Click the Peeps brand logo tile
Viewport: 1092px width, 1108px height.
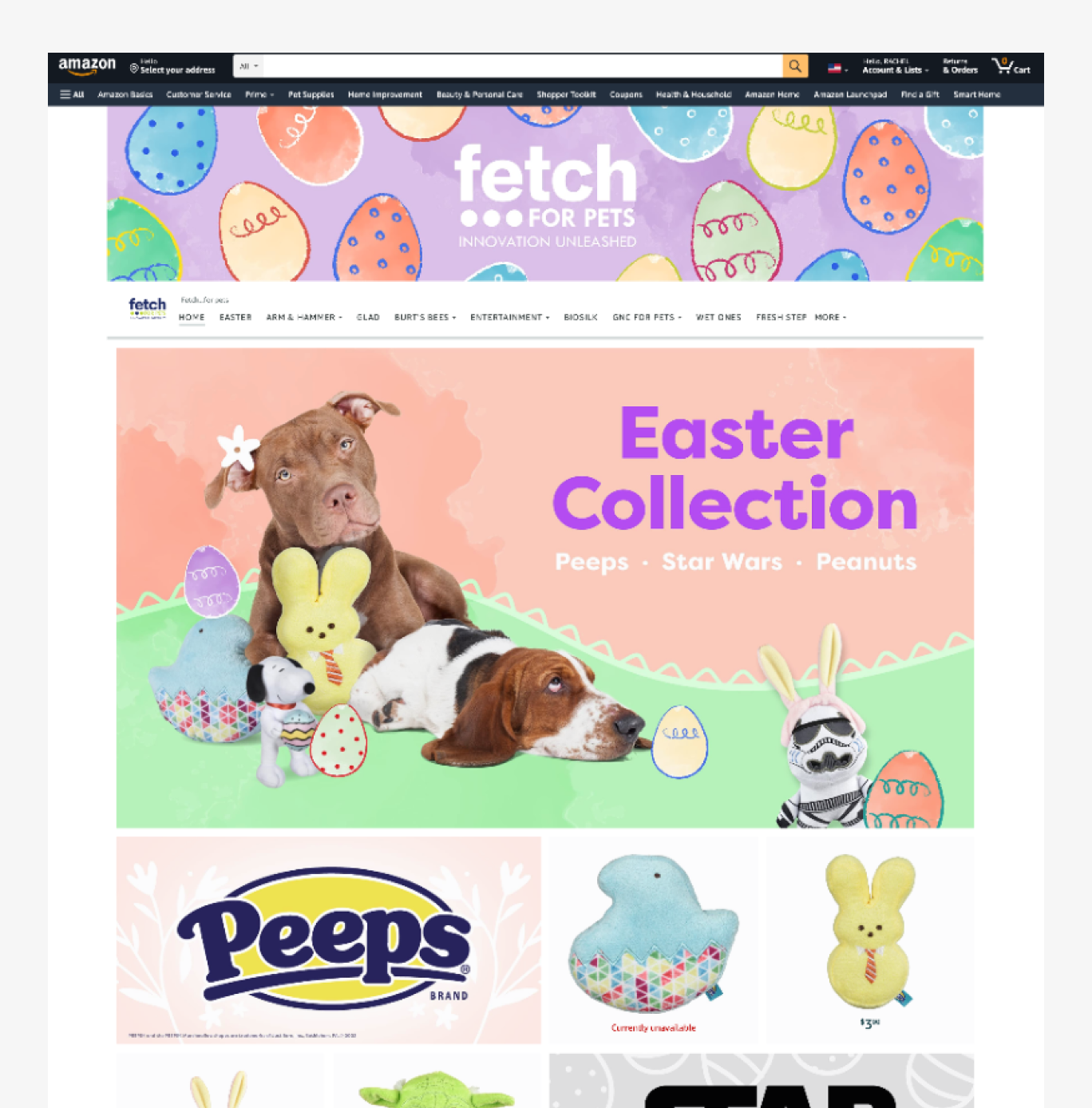329,940
